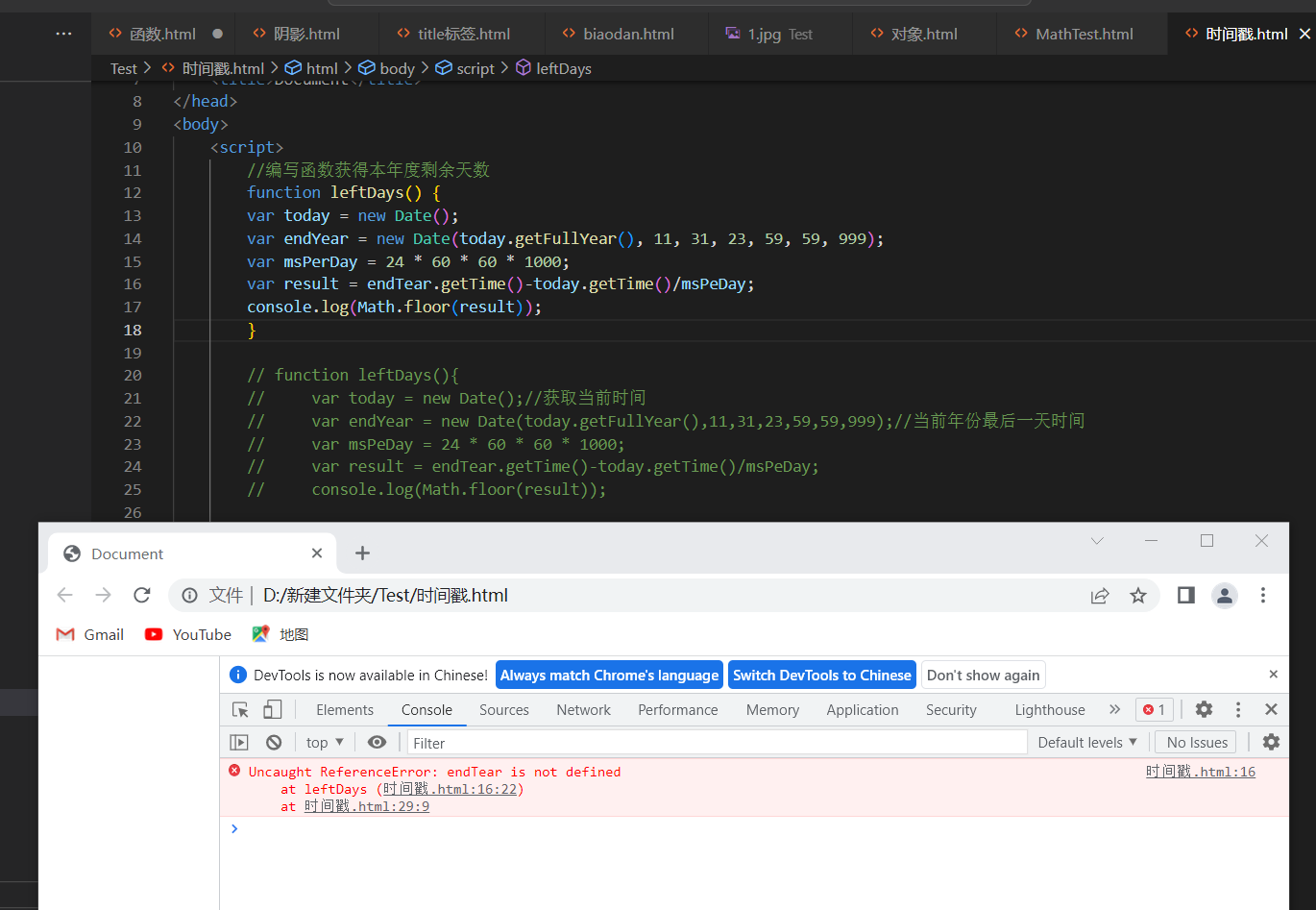Click the 时间戳.html breadcrumb item
The height and width of the screenshot is (910, 1316).
tap(223, 68)
